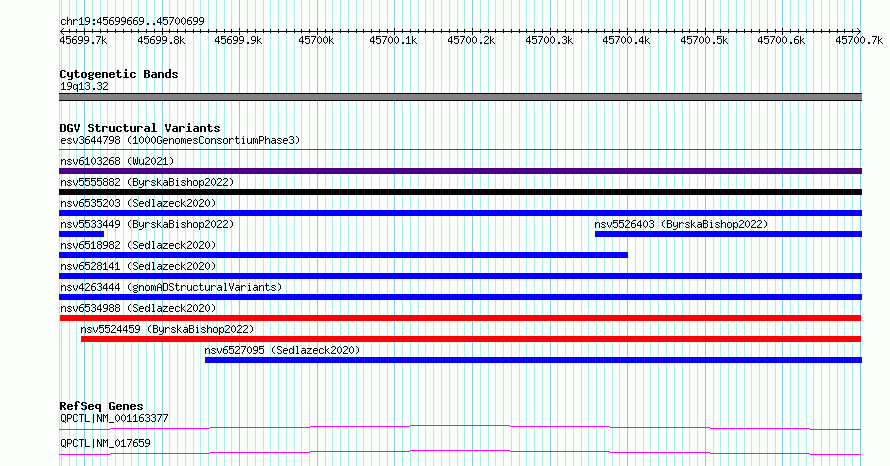Open the QPCTL|NM_017659 gene label

coord(105,443)
